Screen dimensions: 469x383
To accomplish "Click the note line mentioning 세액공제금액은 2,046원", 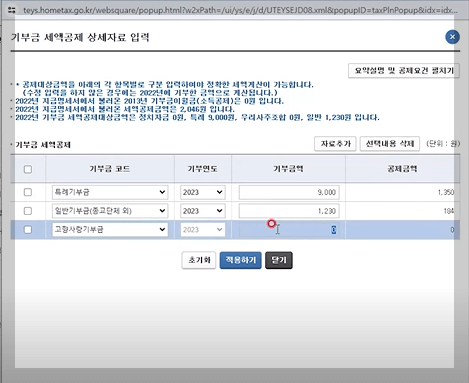I will (x=125, y=109).
